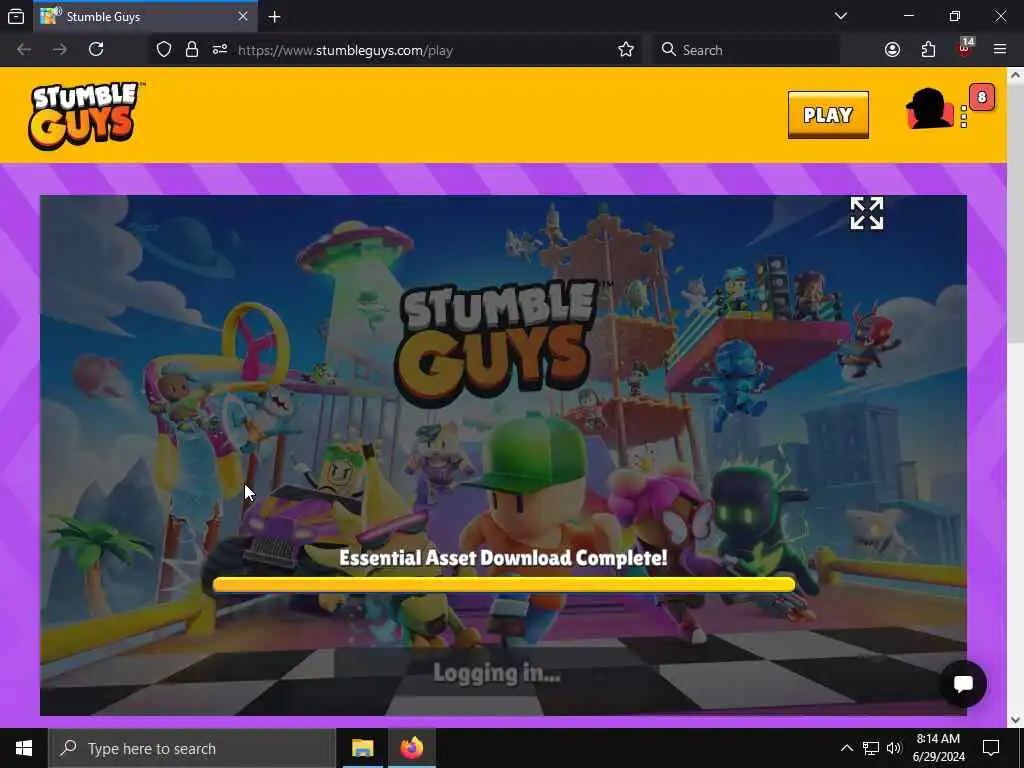Open the three-dot menu beside avatar
This screenshot has width=1024, height=768.
coord(964,117)
